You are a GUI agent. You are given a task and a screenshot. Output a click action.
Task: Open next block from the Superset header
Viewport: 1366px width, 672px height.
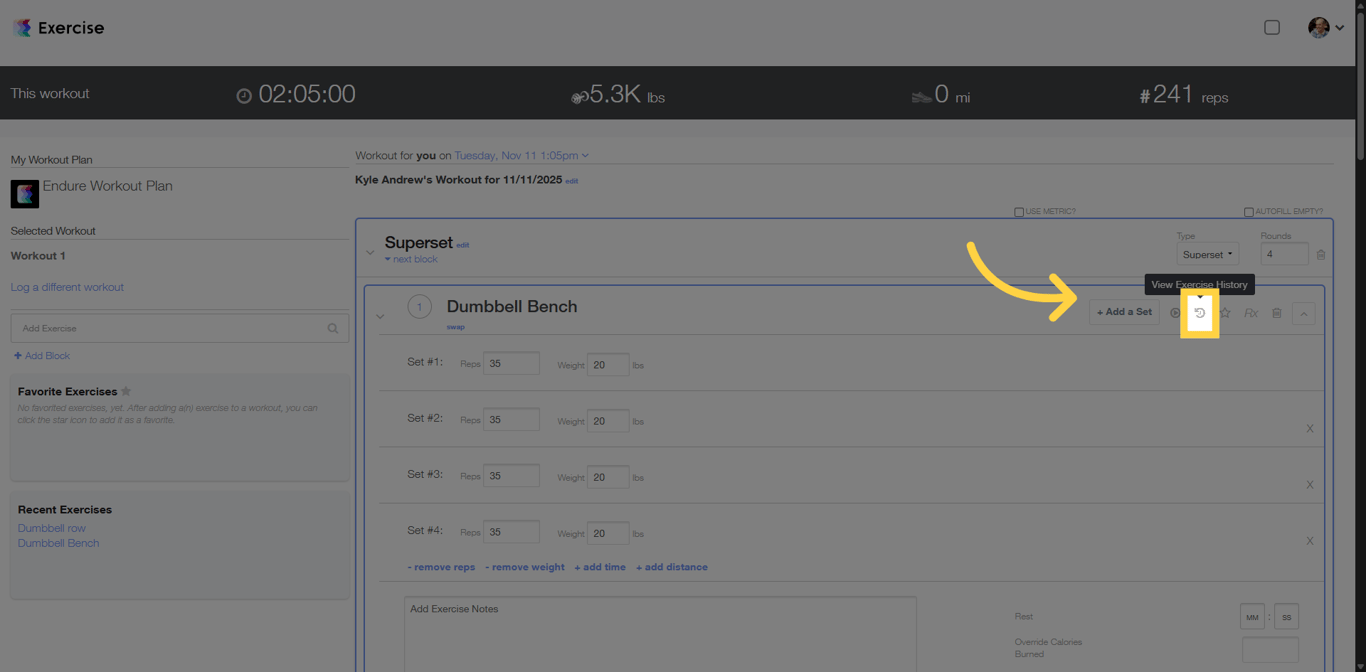tap(411, 258)
